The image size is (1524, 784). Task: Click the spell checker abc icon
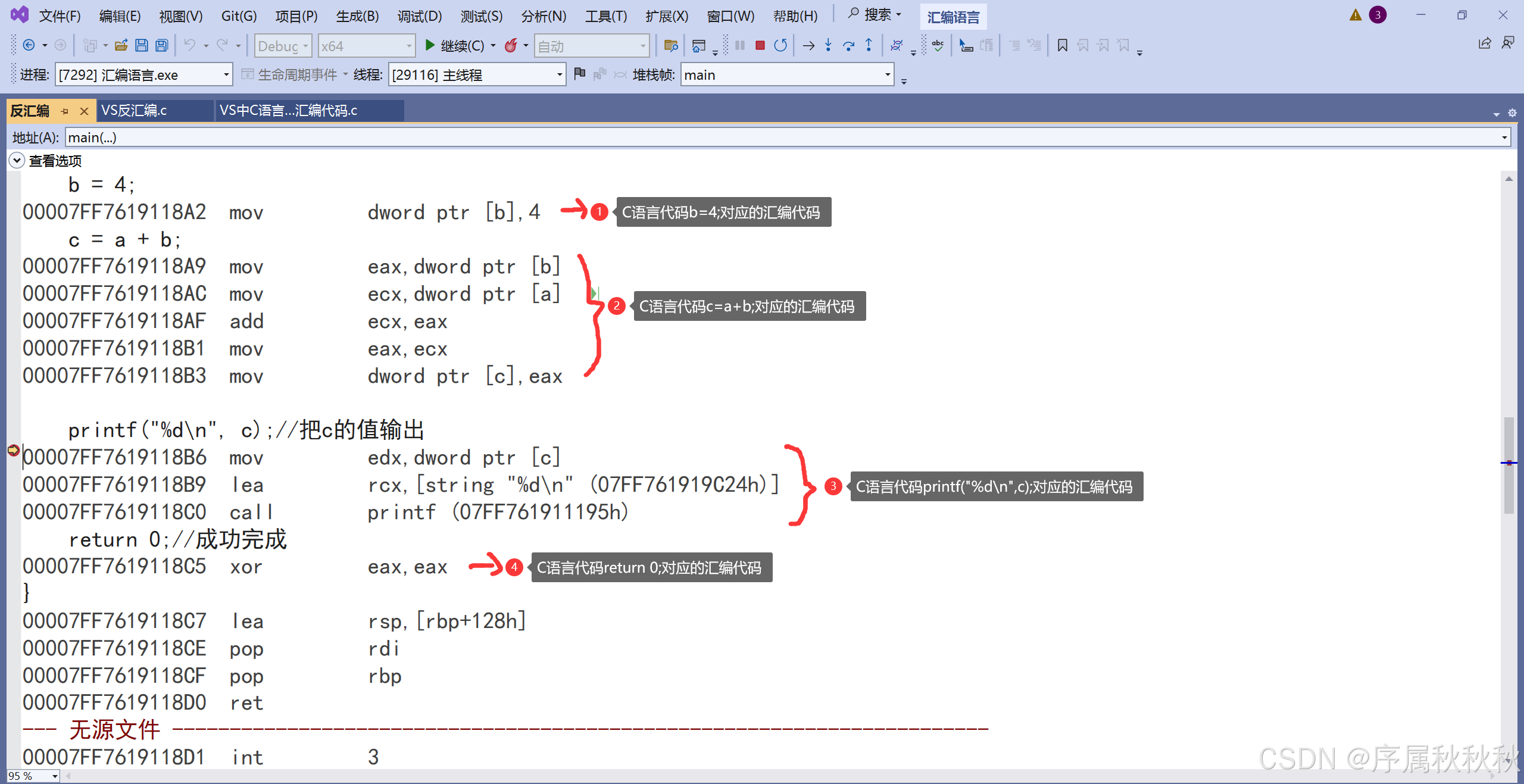938,45
